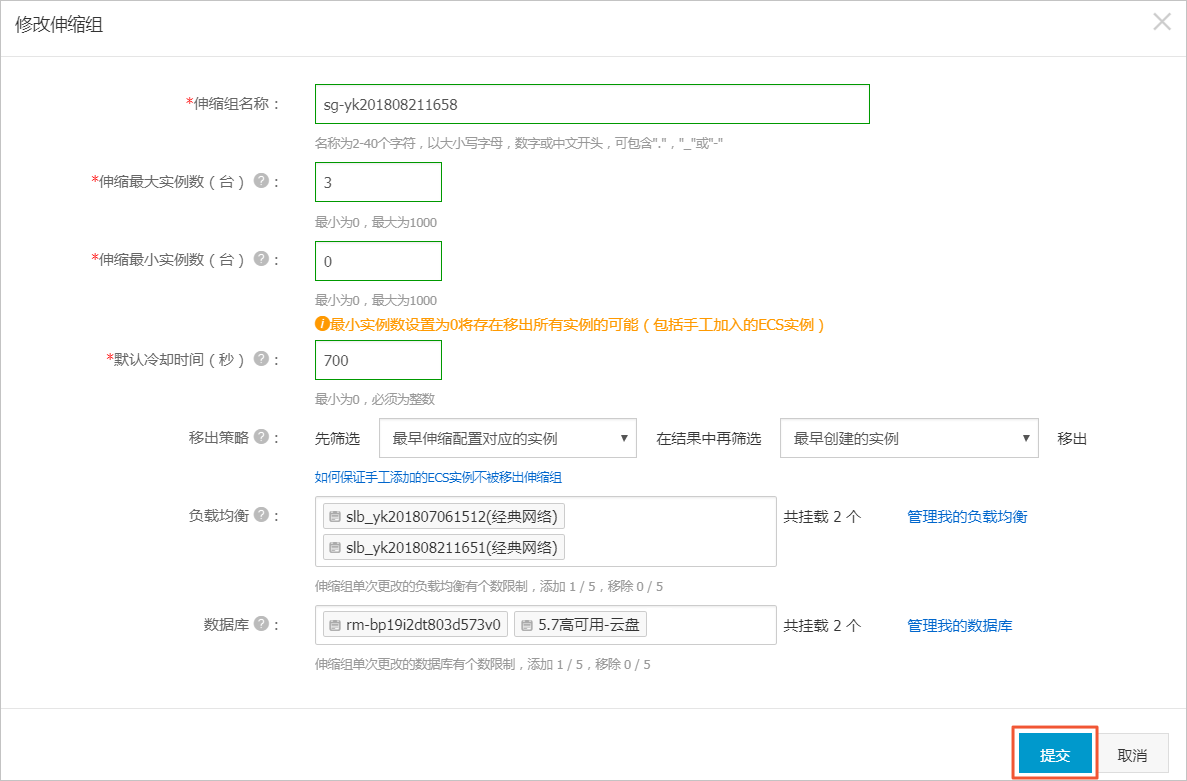
Task: Click the 在结果中再筛选 label
Action: (x=709, y=439)
